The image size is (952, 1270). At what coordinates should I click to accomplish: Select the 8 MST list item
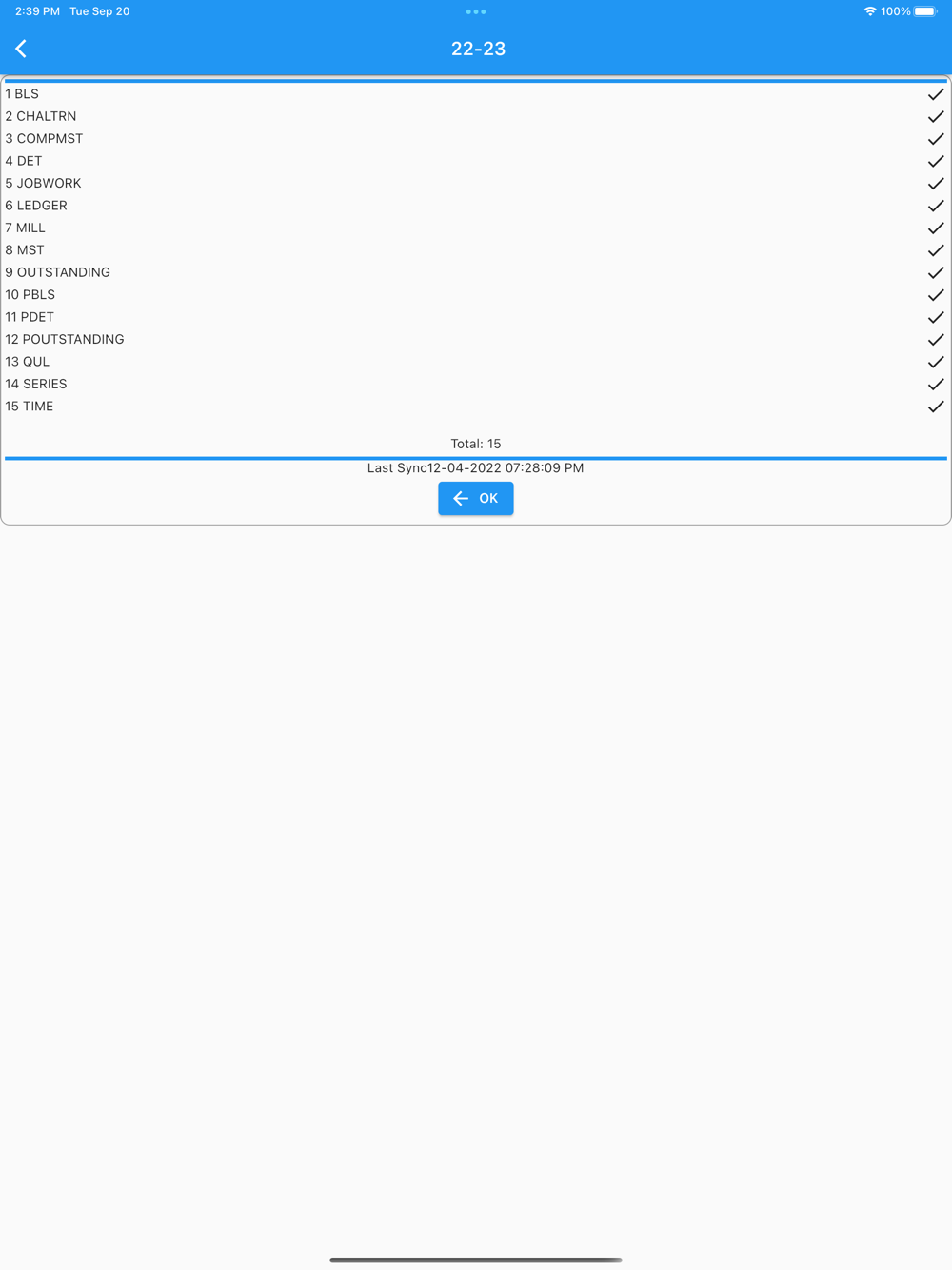[x=476, y=250]
